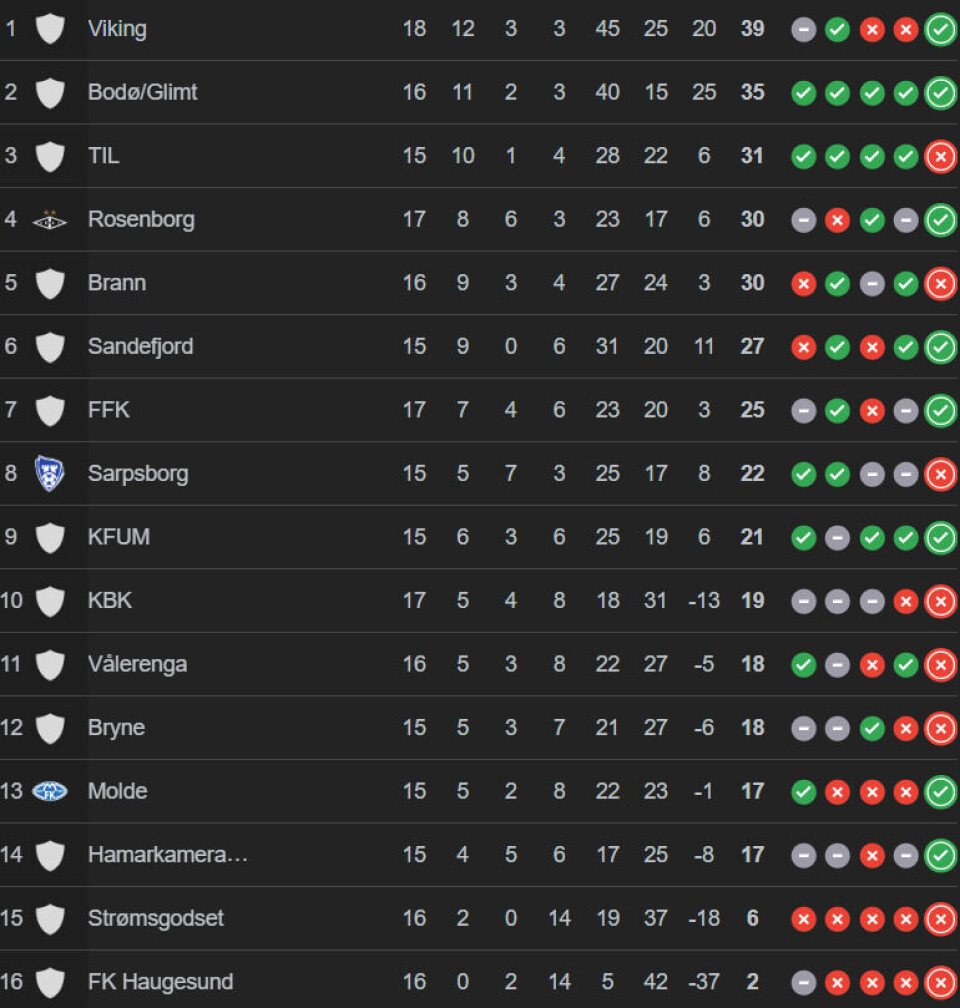This screenshot has width=960, height=1008.
Task: Click Viking's latest win result icon
Action: (940, 30)
